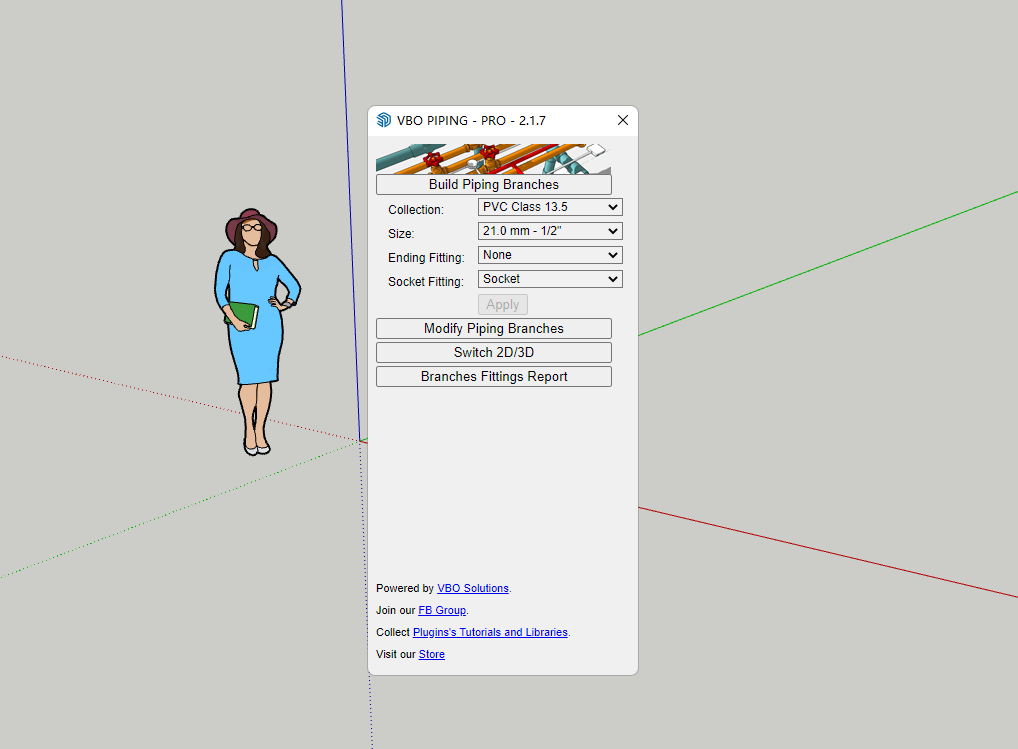Viewport: 1018px width, 749px height.
Task: Click the SketchUp logo in dialog title
Action: point(384,120)
